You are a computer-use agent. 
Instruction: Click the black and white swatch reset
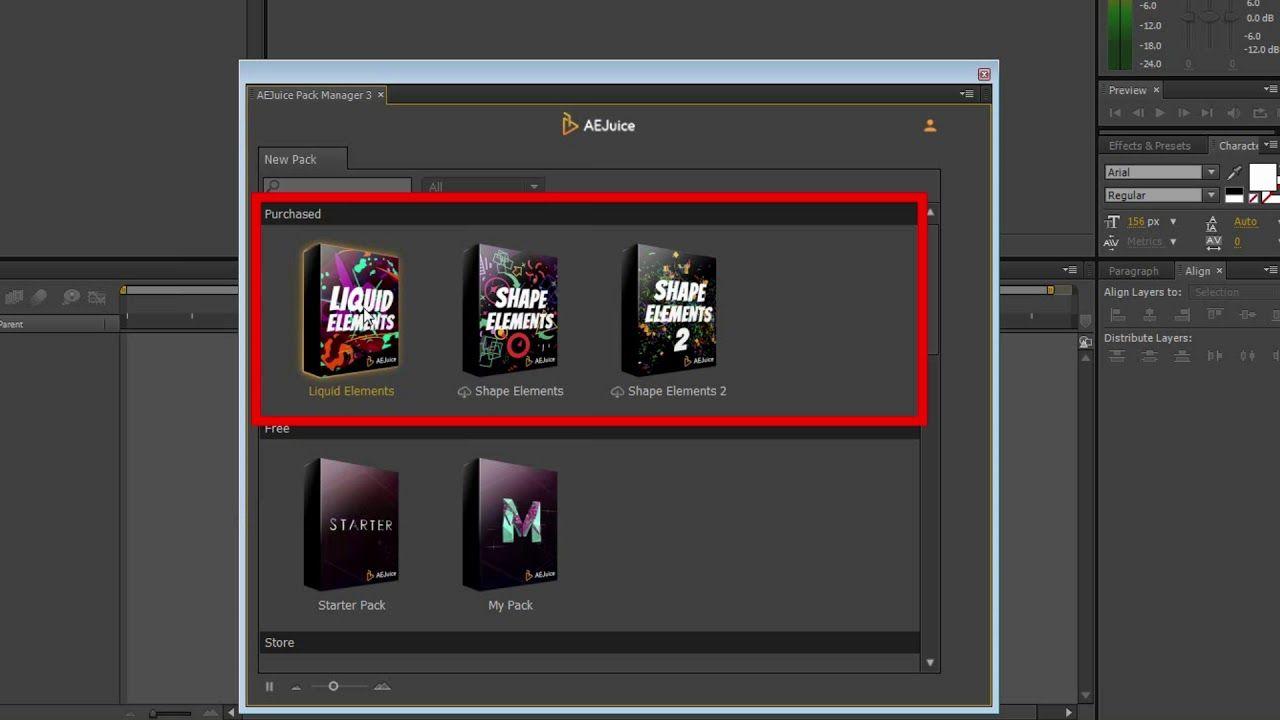[1235, 195]
